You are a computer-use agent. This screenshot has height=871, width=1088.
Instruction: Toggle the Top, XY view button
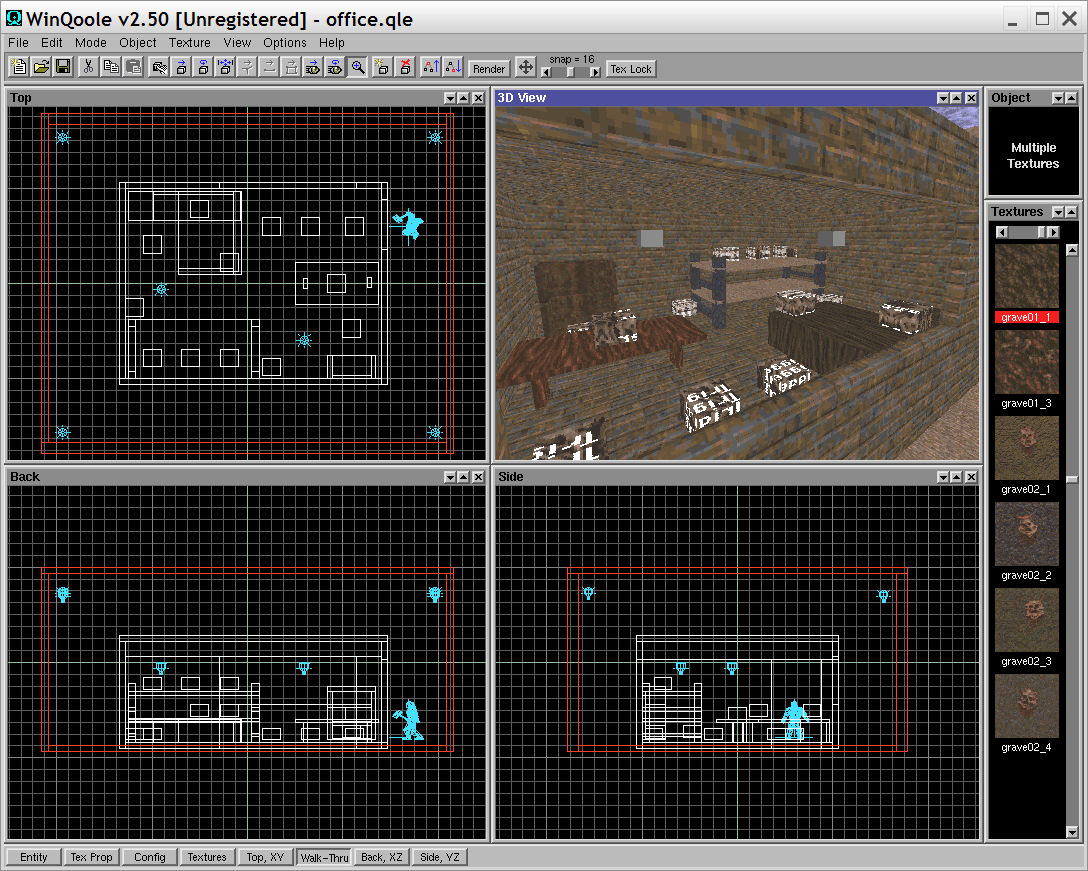click(x=266, y=857)
